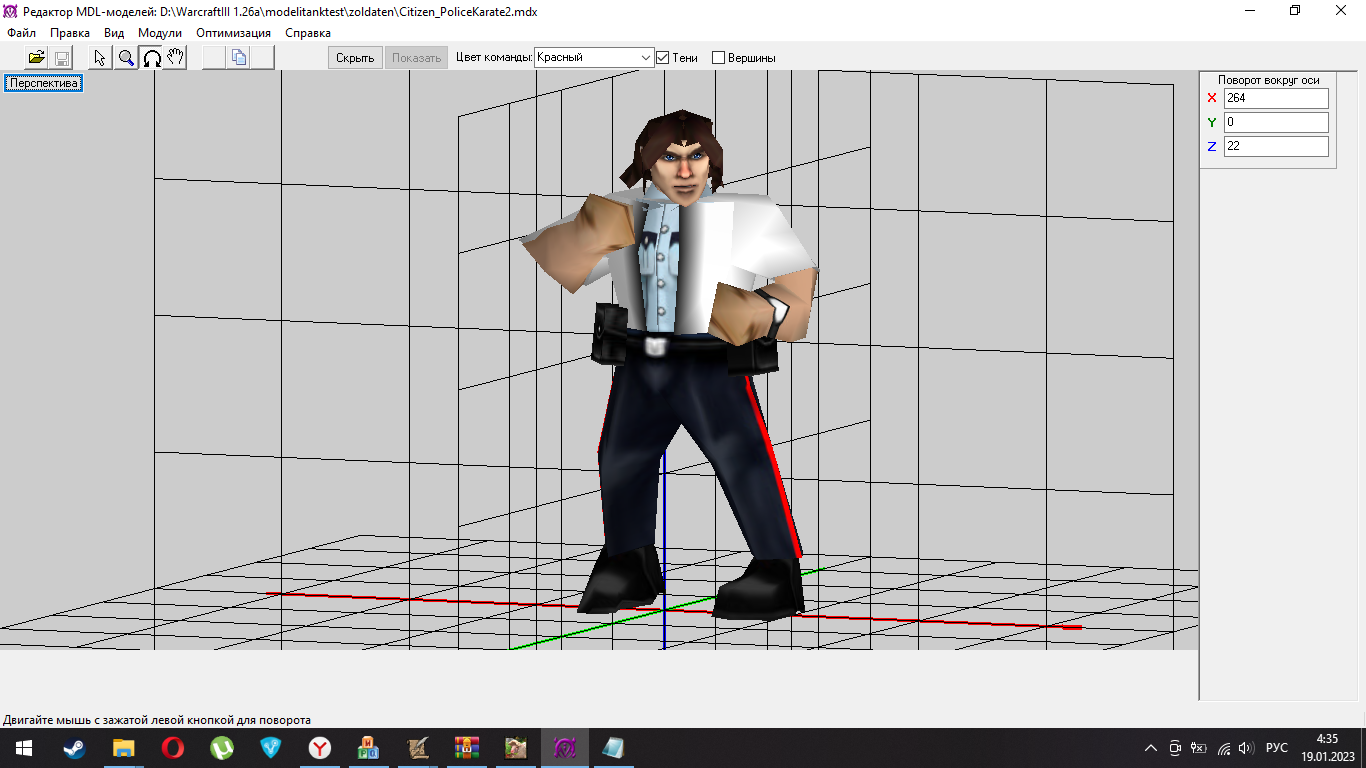
Task: Click the greyed-out save floppy disk icon
Action: click(61, 57)
